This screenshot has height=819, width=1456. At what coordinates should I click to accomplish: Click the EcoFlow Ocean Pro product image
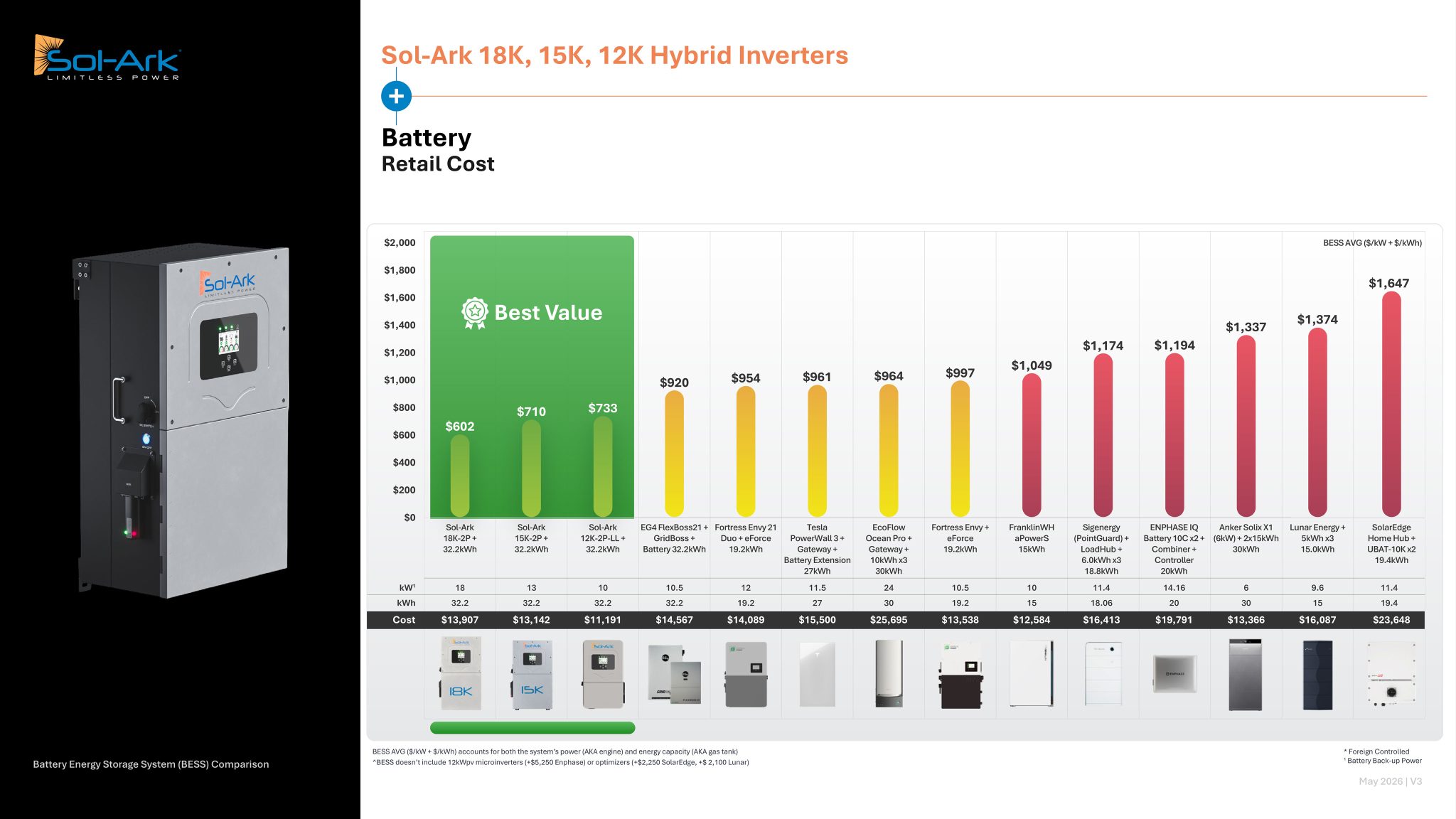pos(889,674)
